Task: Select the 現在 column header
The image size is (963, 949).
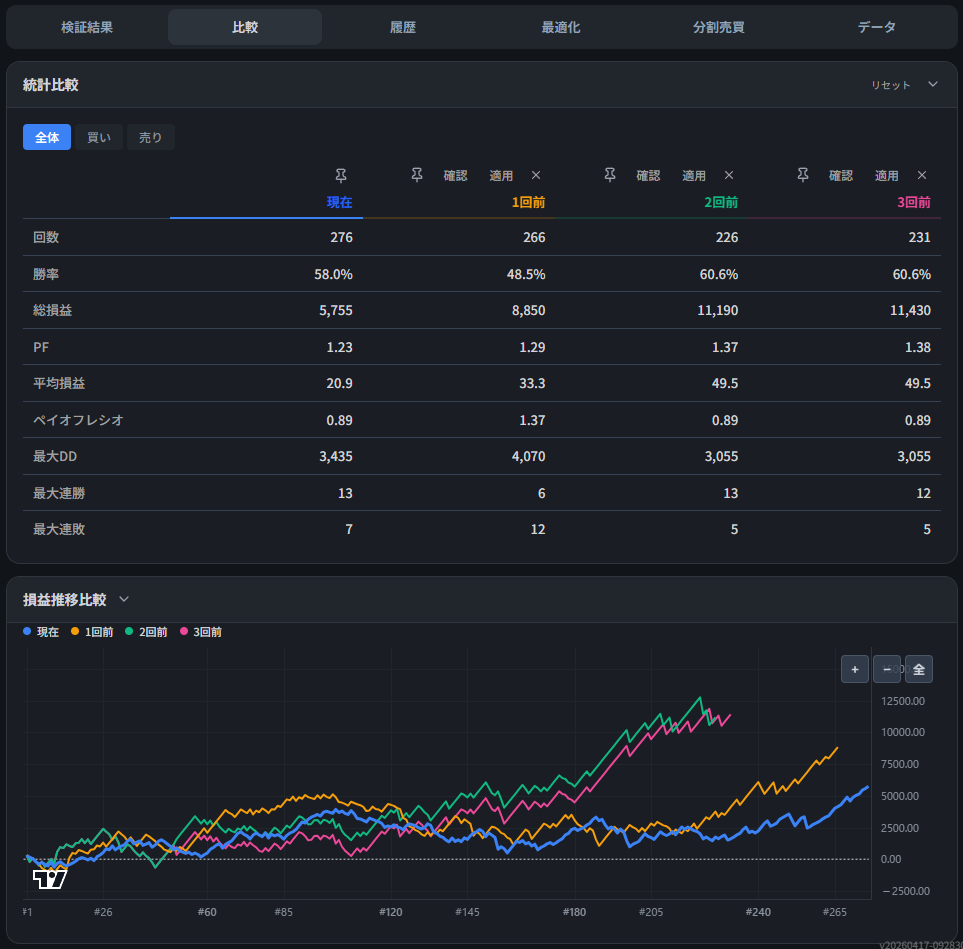Action: (340, 202)
